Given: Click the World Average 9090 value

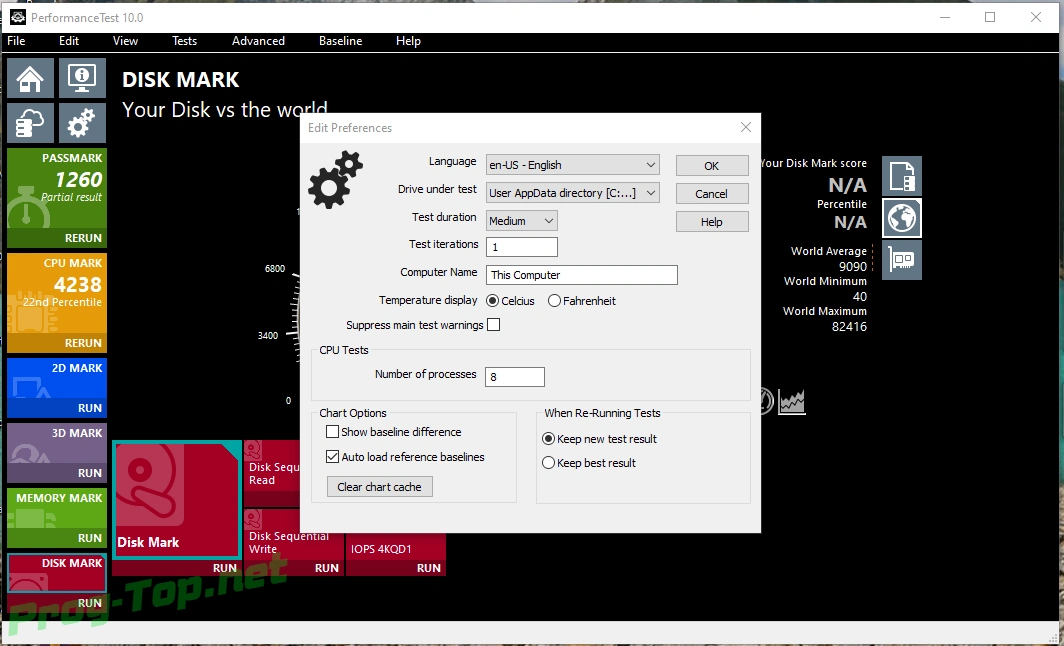Looking at the screenshot, I should [852, 267].
